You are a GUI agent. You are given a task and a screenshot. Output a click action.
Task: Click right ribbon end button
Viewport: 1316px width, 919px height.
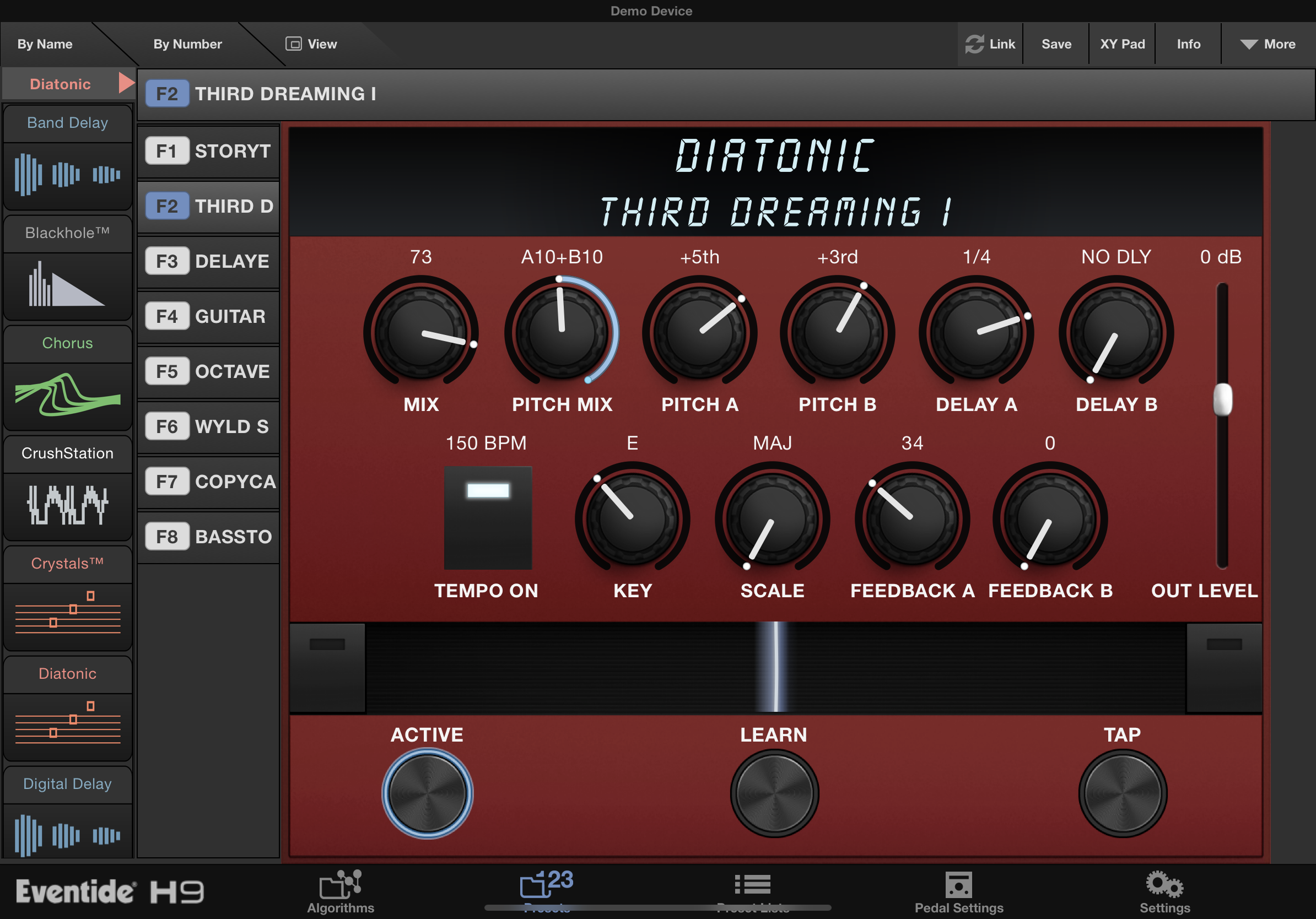(1224, 667)
